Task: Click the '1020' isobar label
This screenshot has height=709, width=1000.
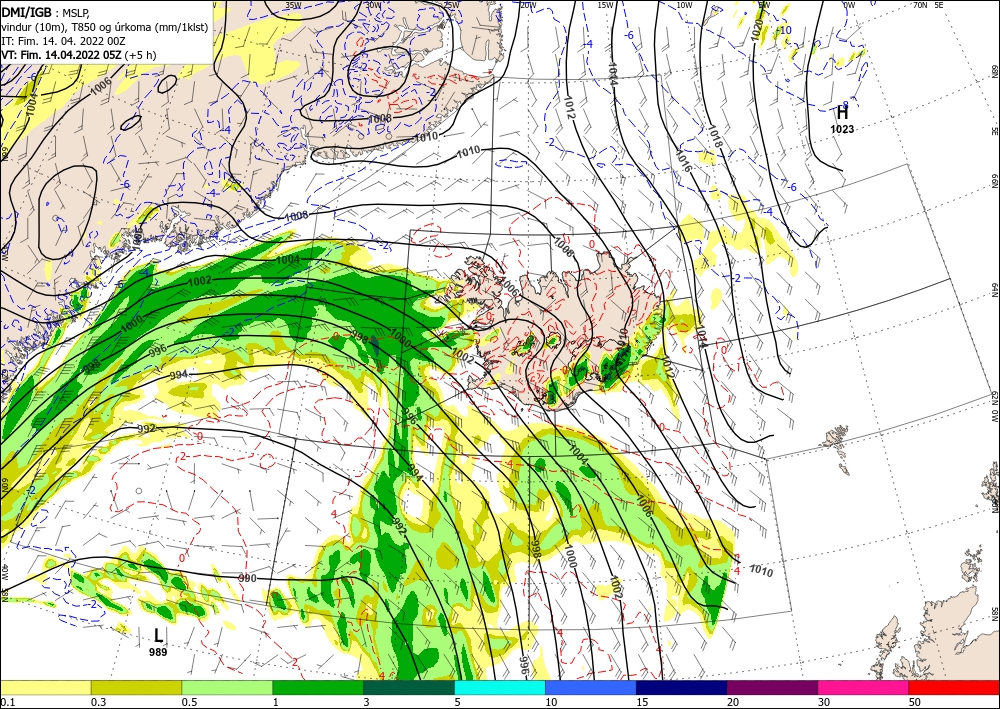Action: point(757,31)
